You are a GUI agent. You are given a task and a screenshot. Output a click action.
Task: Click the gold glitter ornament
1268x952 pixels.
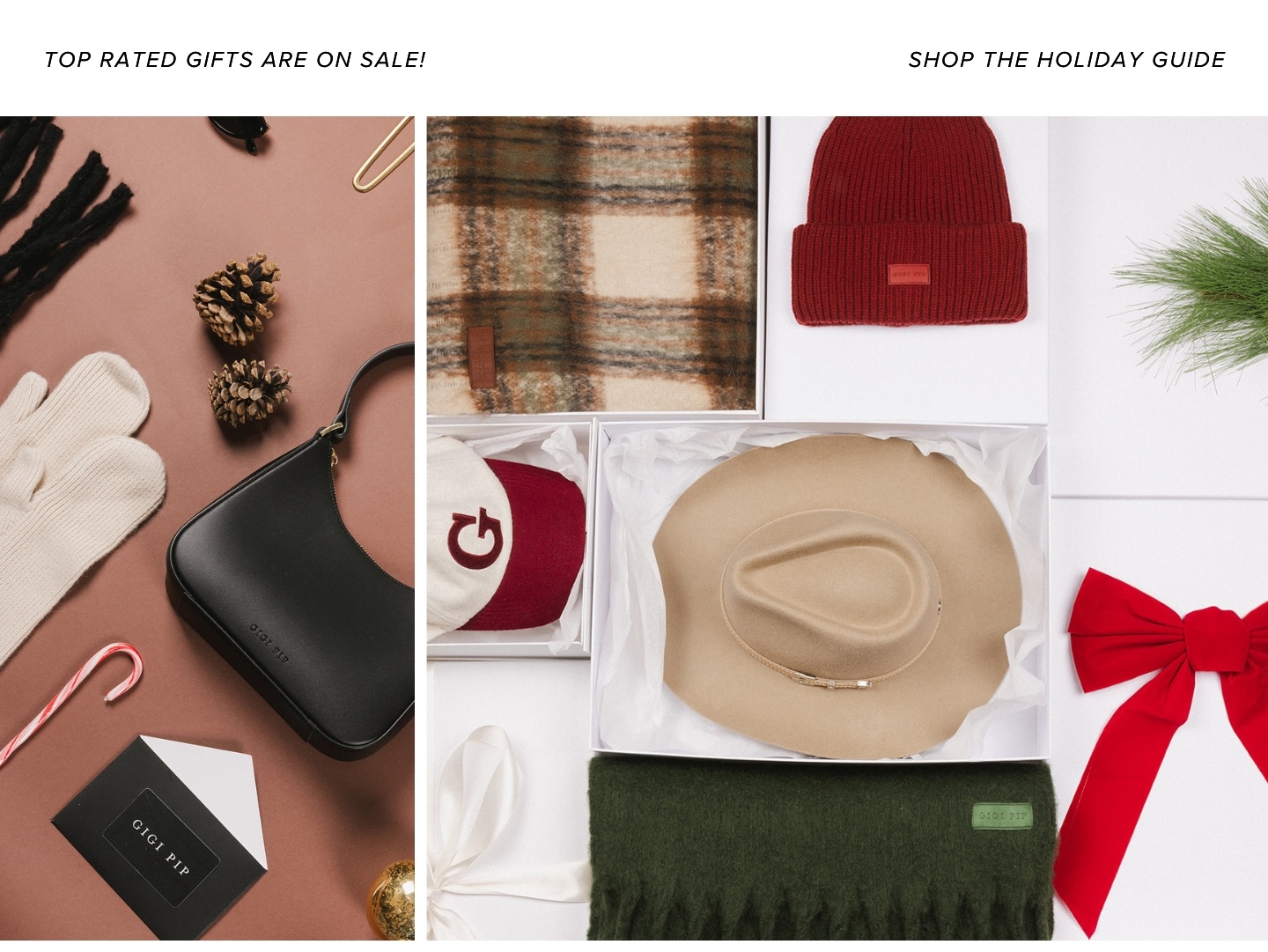[x=390, y=900]
